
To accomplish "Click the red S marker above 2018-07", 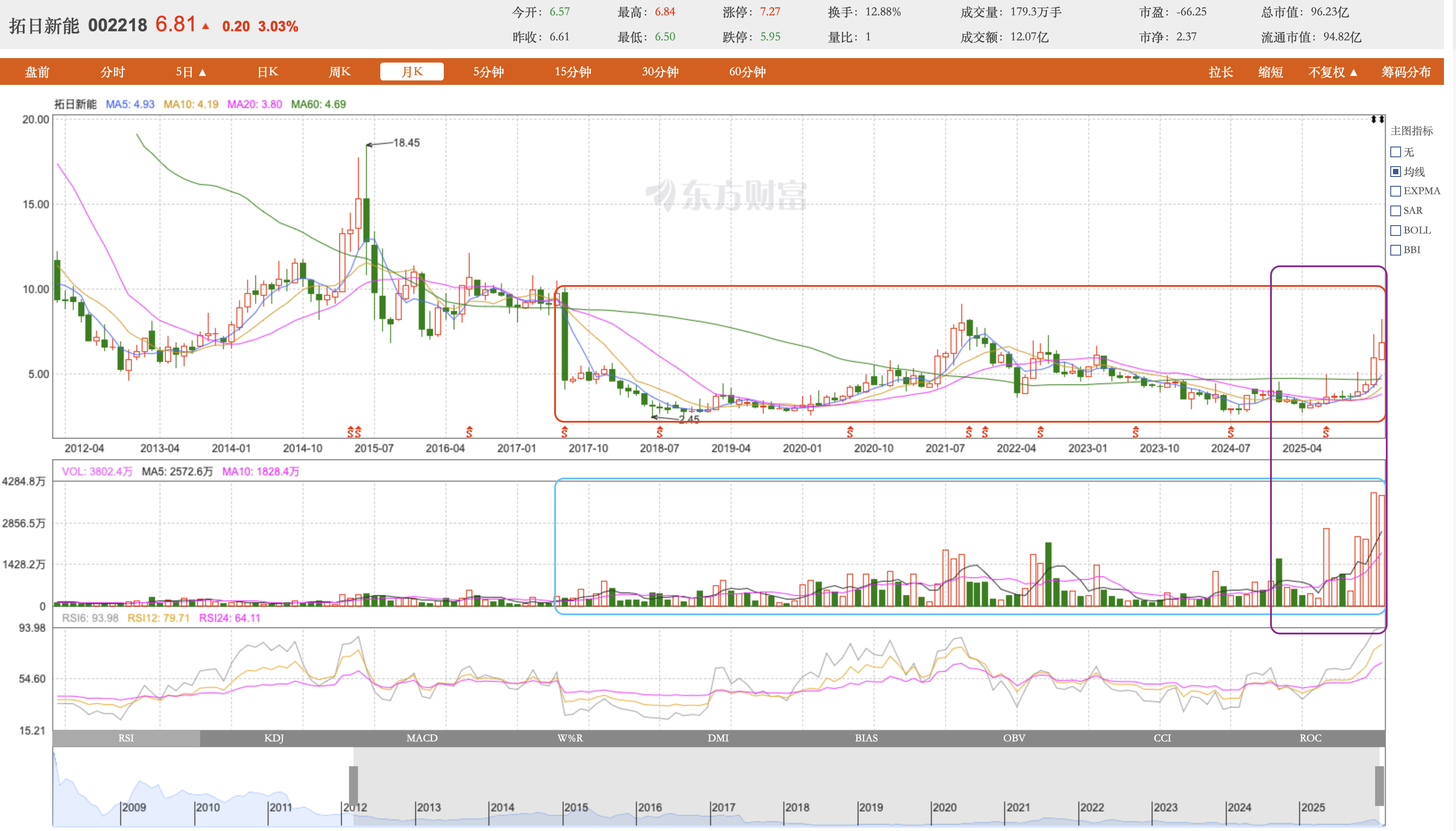I will (x=660, y=432).
